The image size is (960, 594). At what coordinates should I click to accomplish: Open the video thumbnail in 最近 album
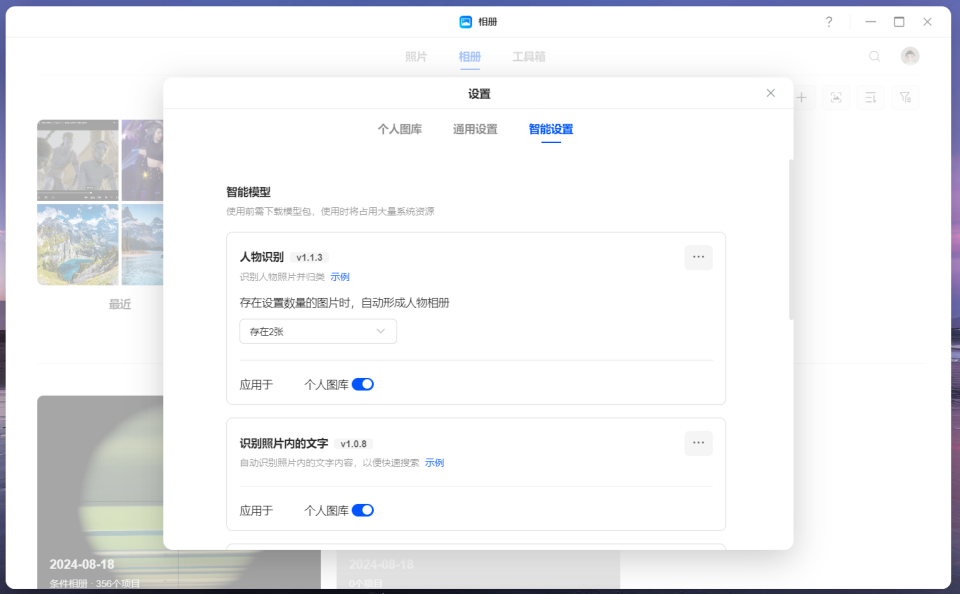click(x=78, y=160)
